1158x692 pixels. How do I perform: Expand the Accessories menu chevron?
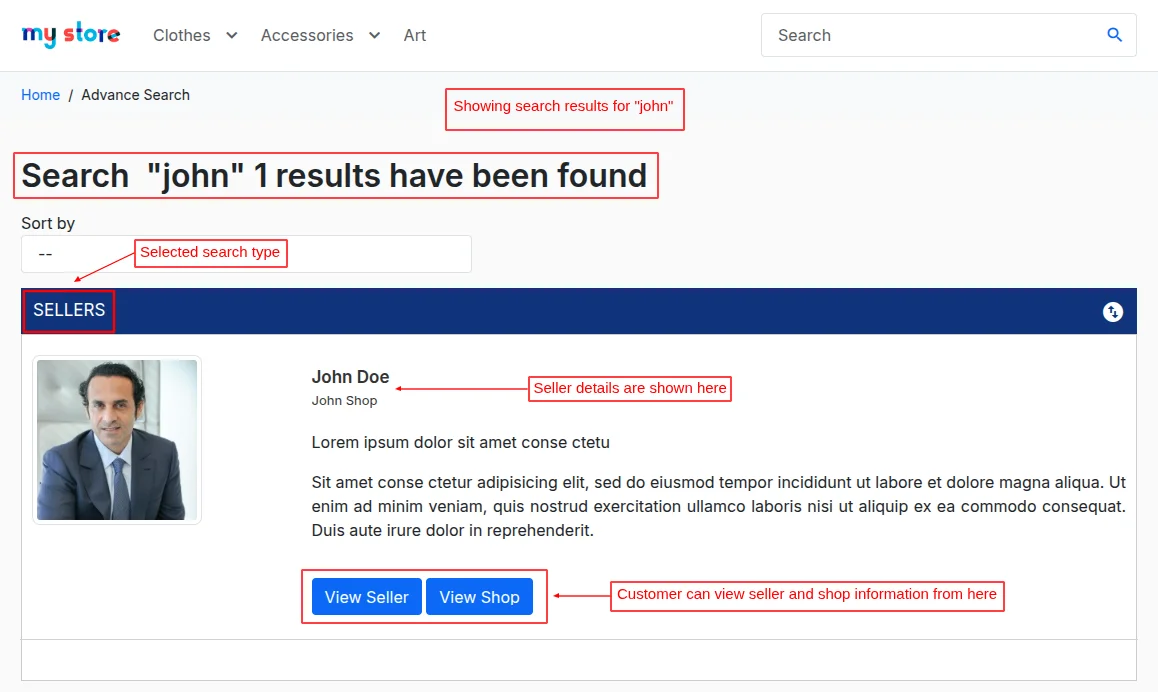click(374, 35)
